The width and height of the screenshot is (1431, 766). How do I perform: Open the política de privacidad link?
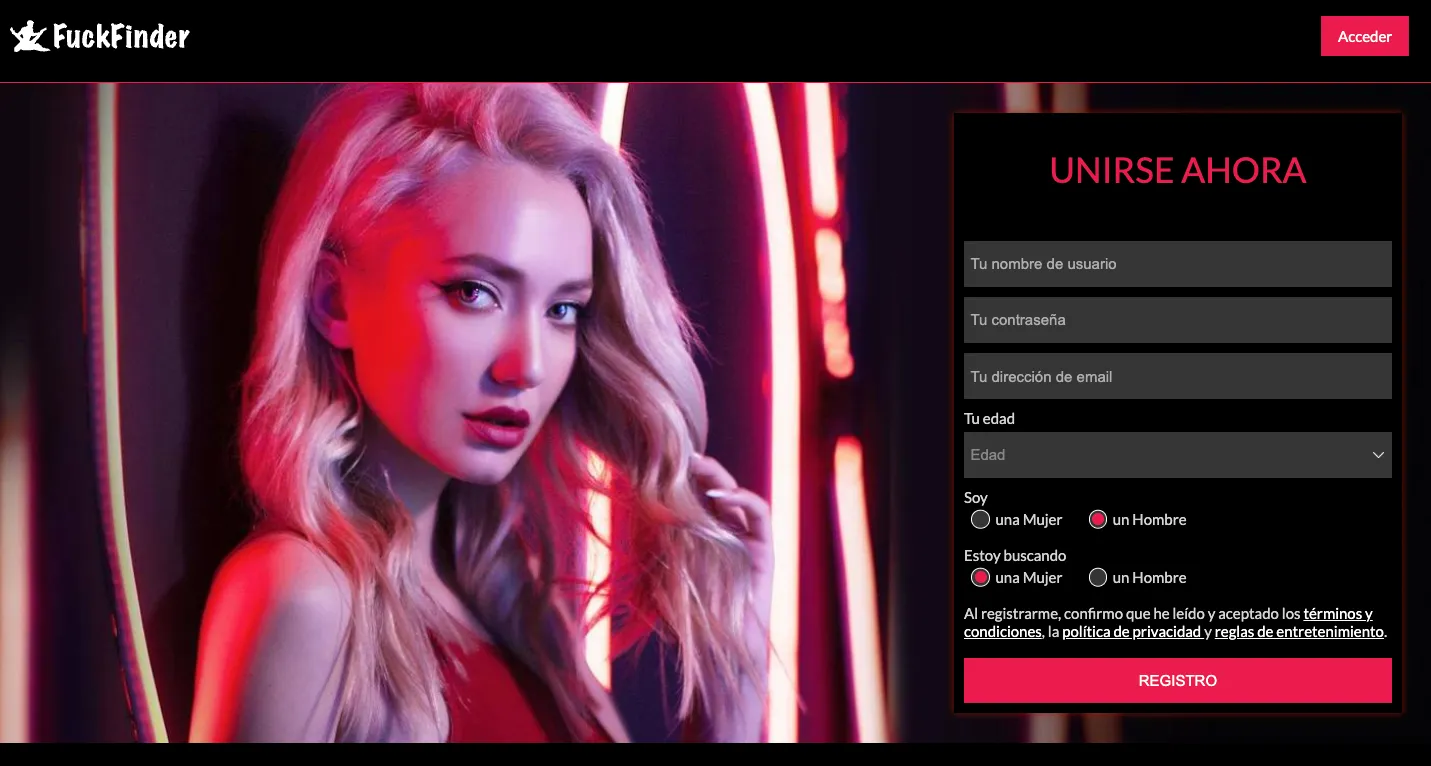click(x=1131, y=632)
